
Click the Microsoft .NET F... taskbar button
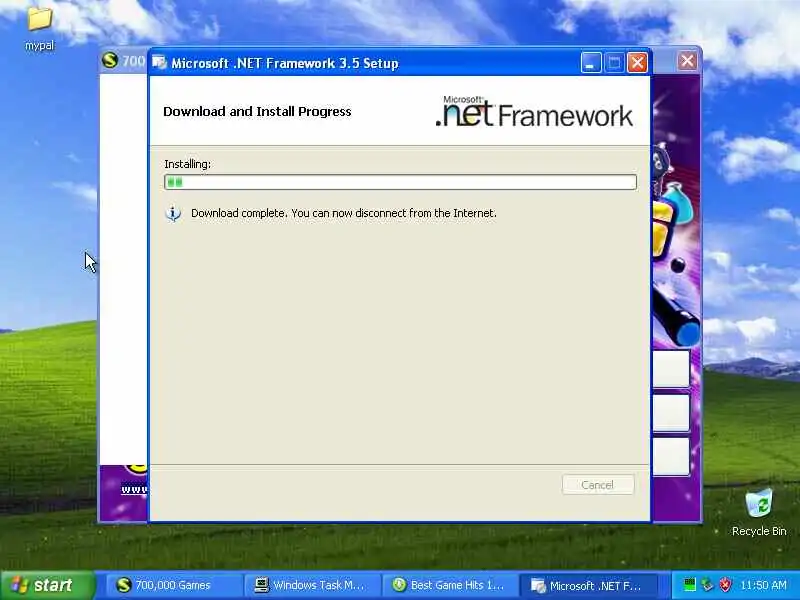coord(588,585)
